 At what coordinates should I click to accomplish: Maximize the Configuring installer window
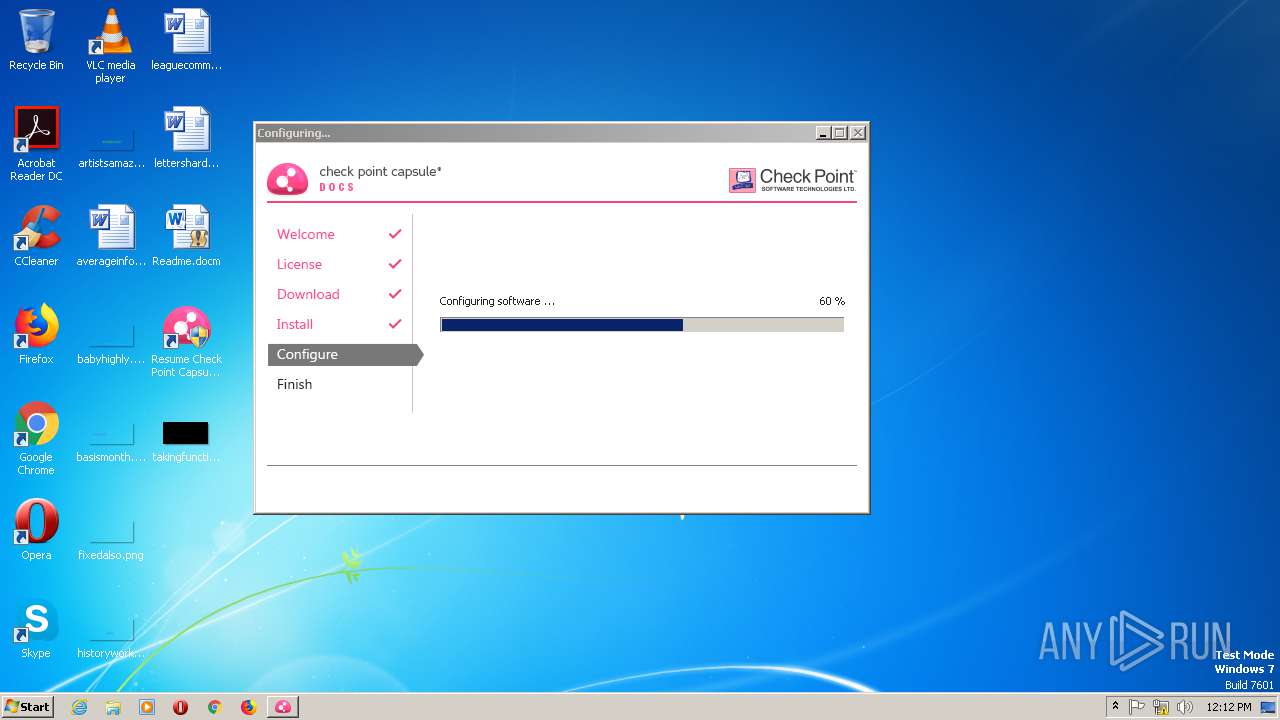pos(840,132)
